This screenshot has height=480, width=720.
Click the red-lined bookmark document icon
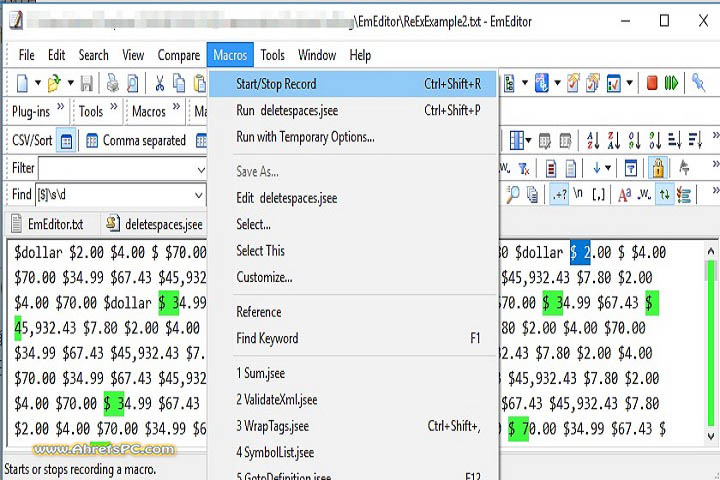(551, 169)
